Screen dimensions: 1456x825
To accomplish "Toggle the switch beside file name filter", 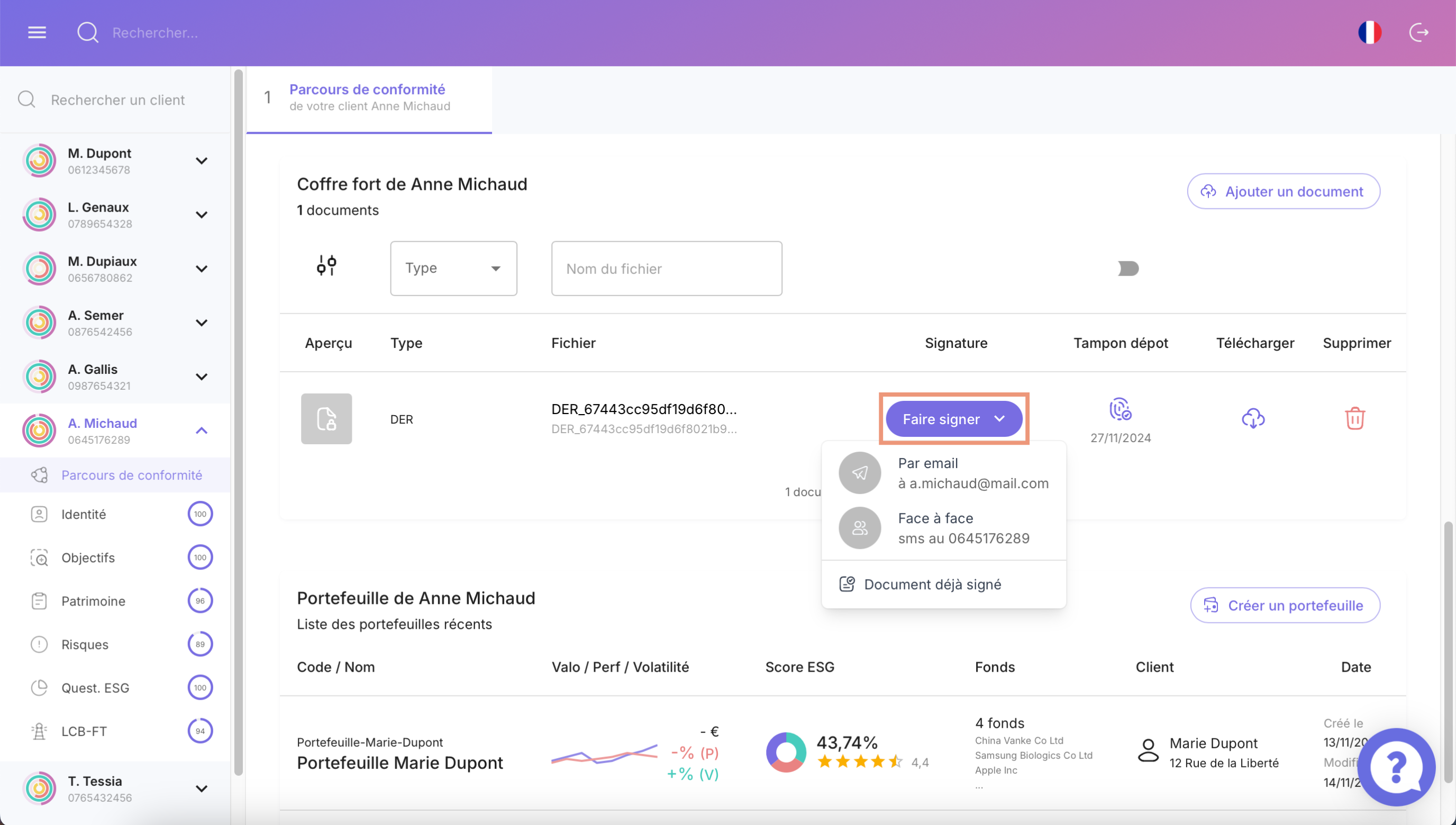I will 1128,268.
